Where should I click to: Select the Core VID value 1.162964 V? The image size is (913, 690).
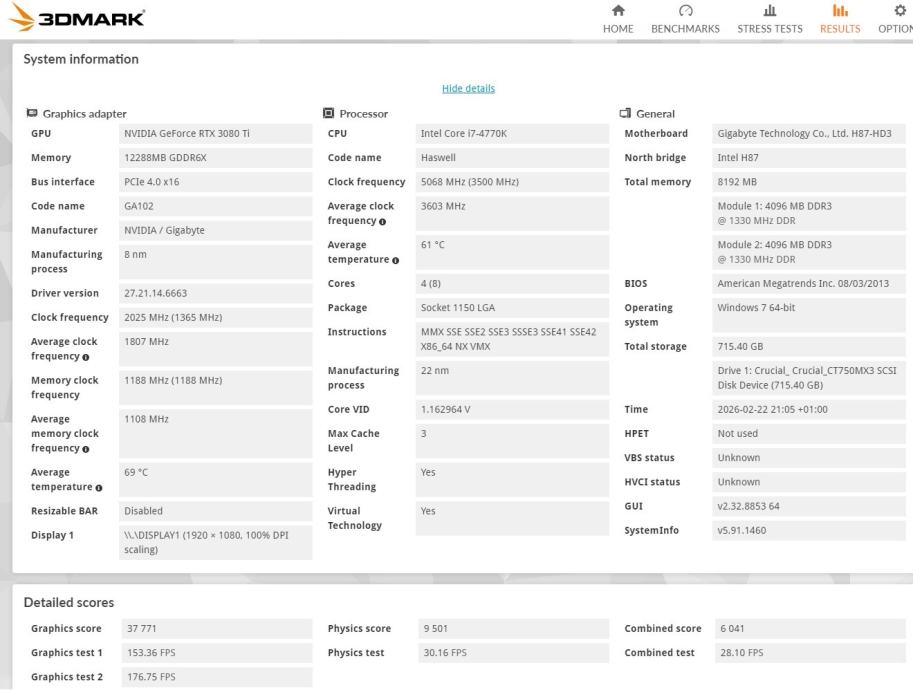512,409
